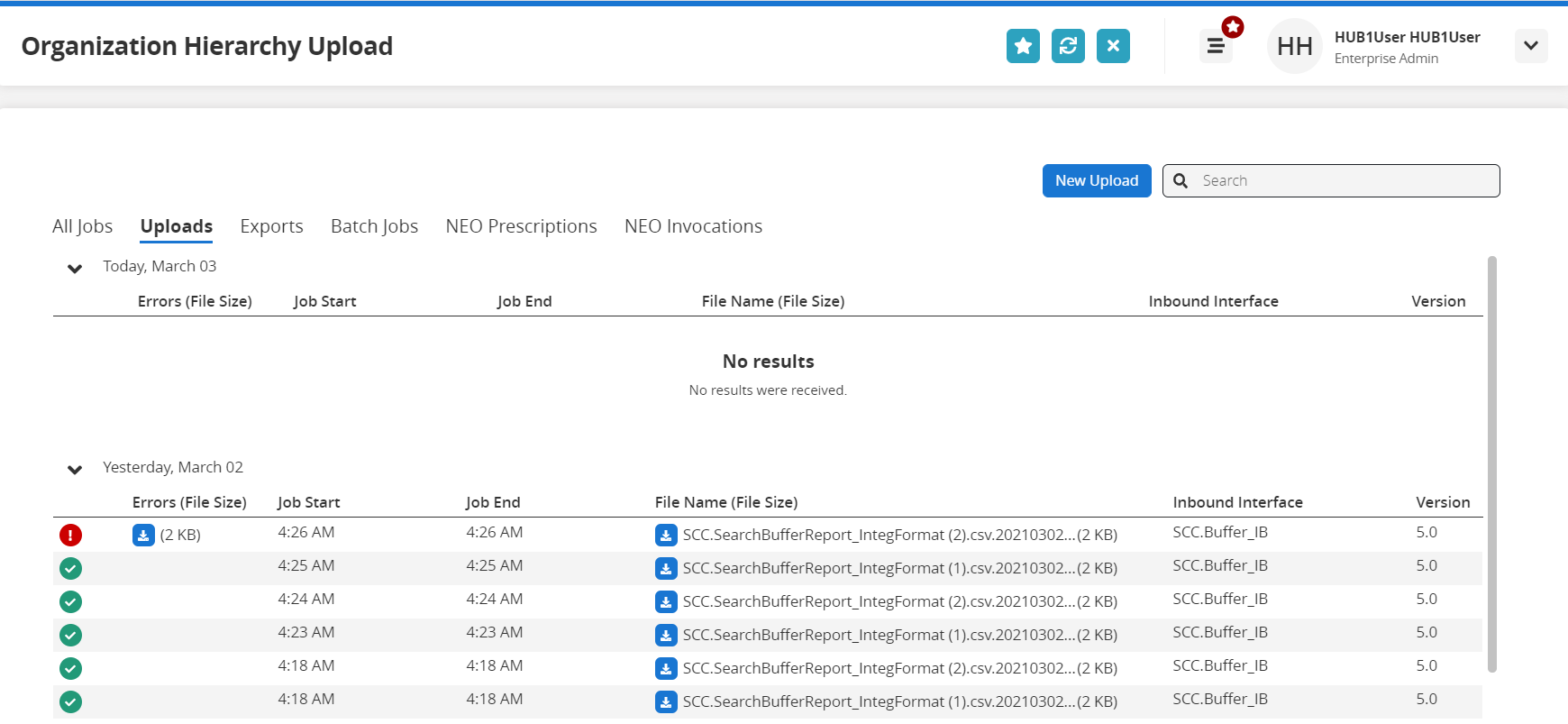Close the page with the X icon
Viewport: 1568px width, 724px height.
pos(1113,46)
